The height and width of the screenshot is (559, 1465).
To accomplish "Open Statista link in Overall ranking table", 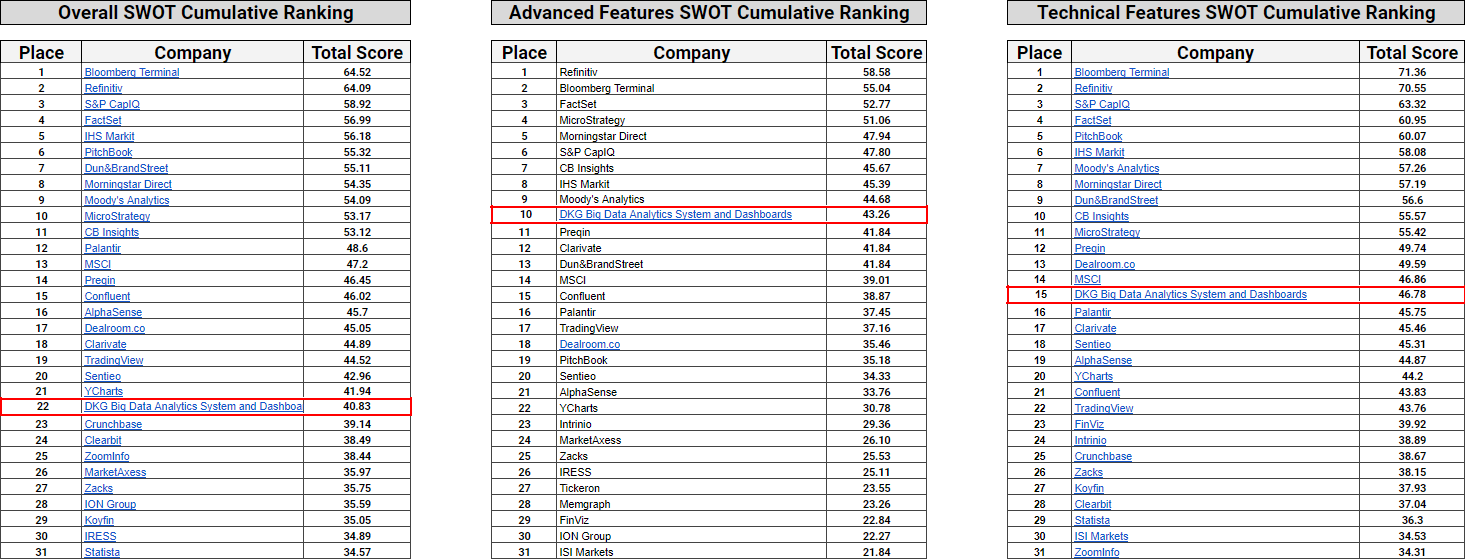I will click(x=102, y=552).
